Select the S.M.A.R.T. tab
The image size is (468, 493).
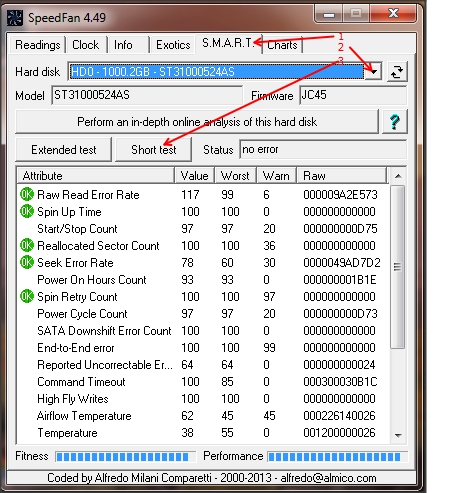[228, 43]
